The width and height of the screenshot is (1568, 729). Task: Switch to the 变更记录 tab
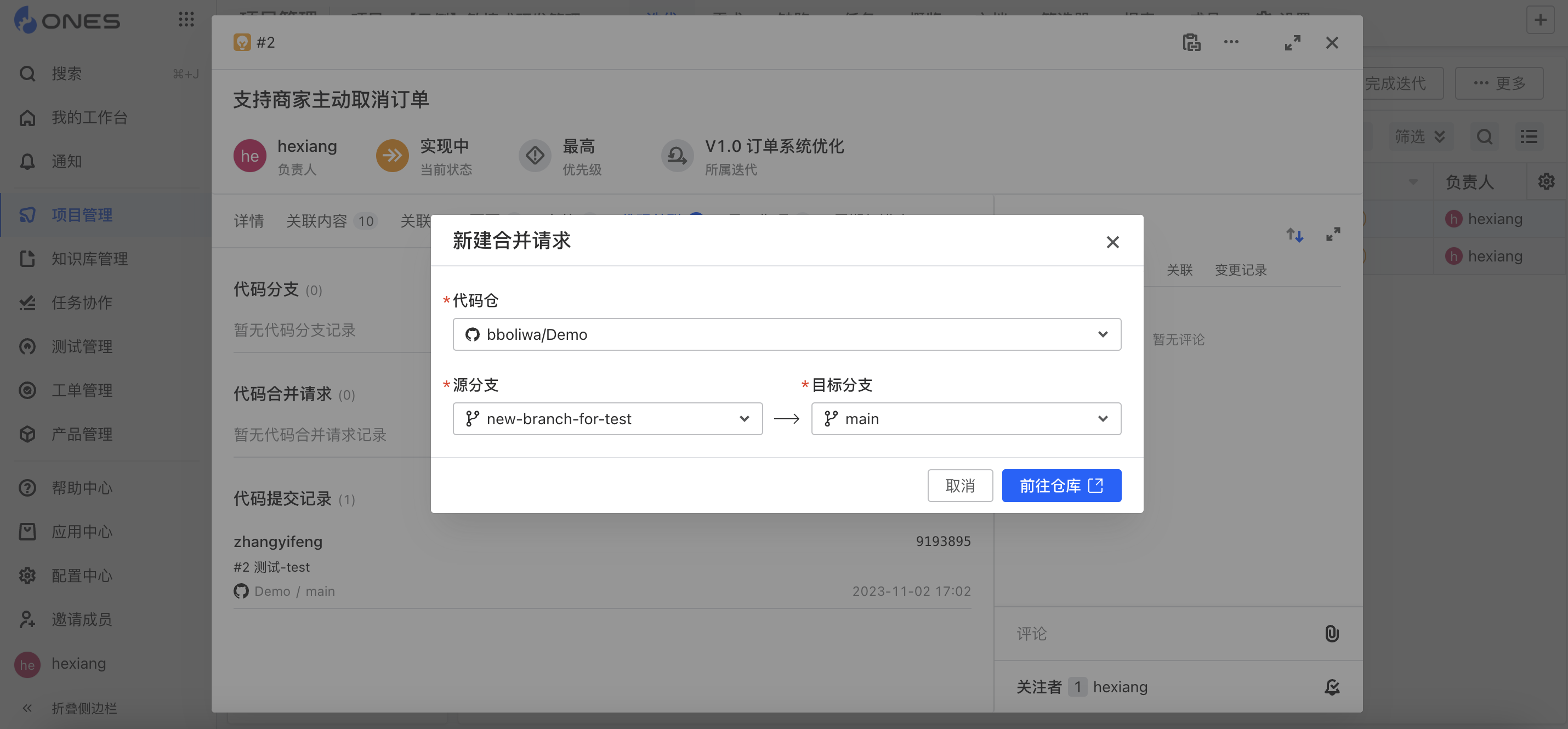click(1240, 270)
